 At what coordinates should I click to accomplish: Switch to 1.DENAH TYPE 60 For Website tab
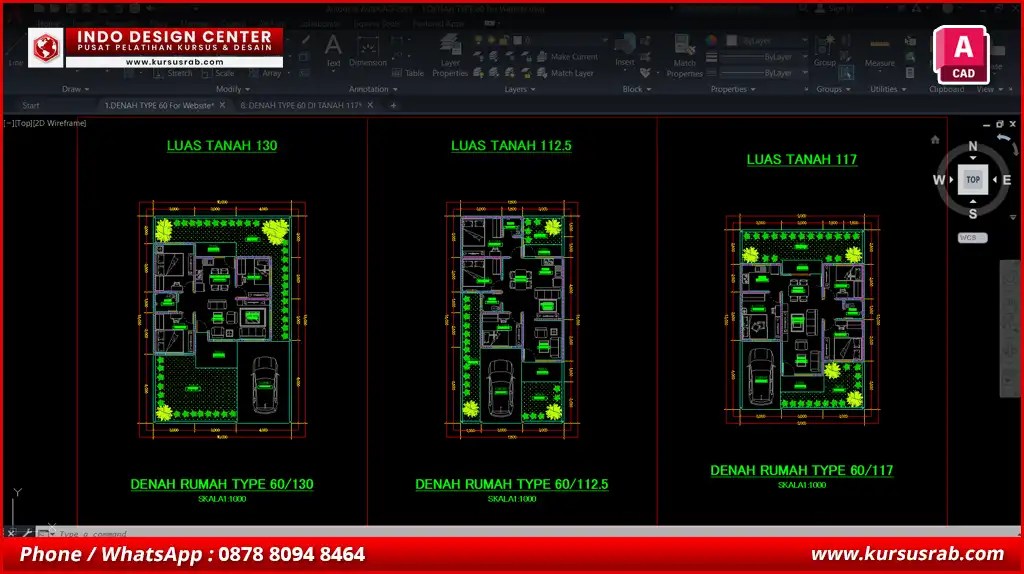[x=159, y=105]
